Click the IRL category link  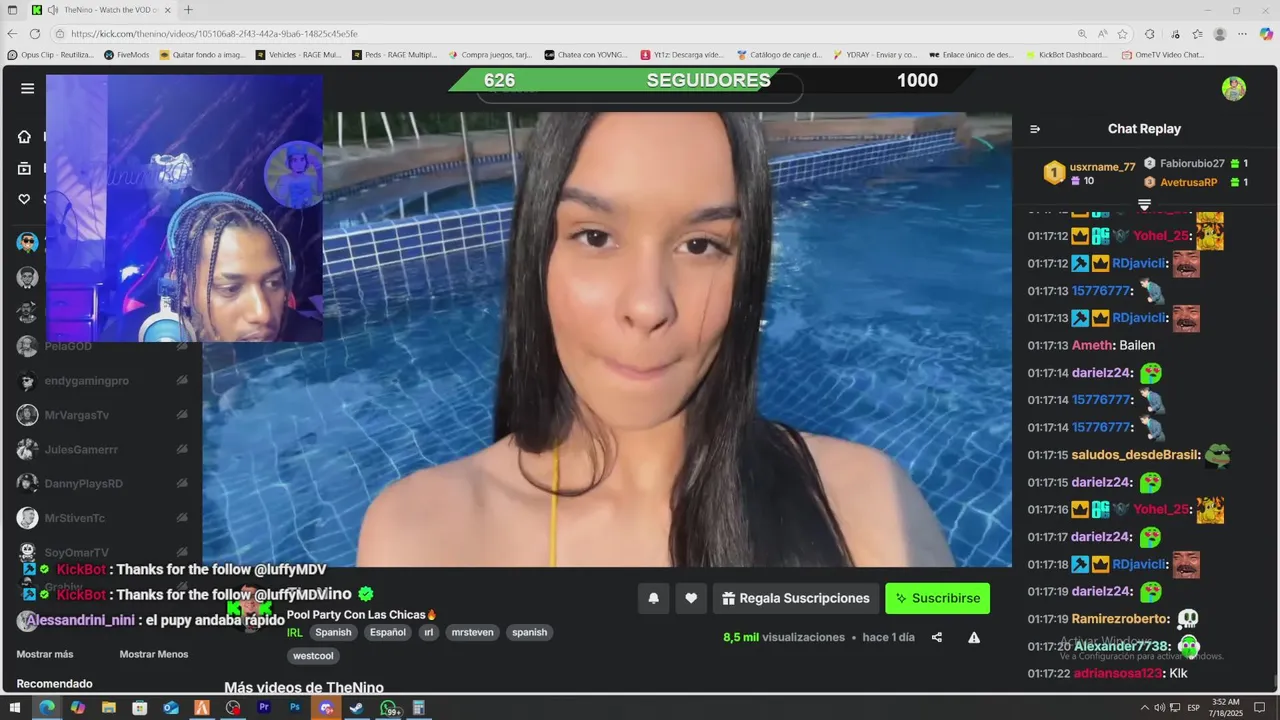pyautogui.click(x=295, y=632)
